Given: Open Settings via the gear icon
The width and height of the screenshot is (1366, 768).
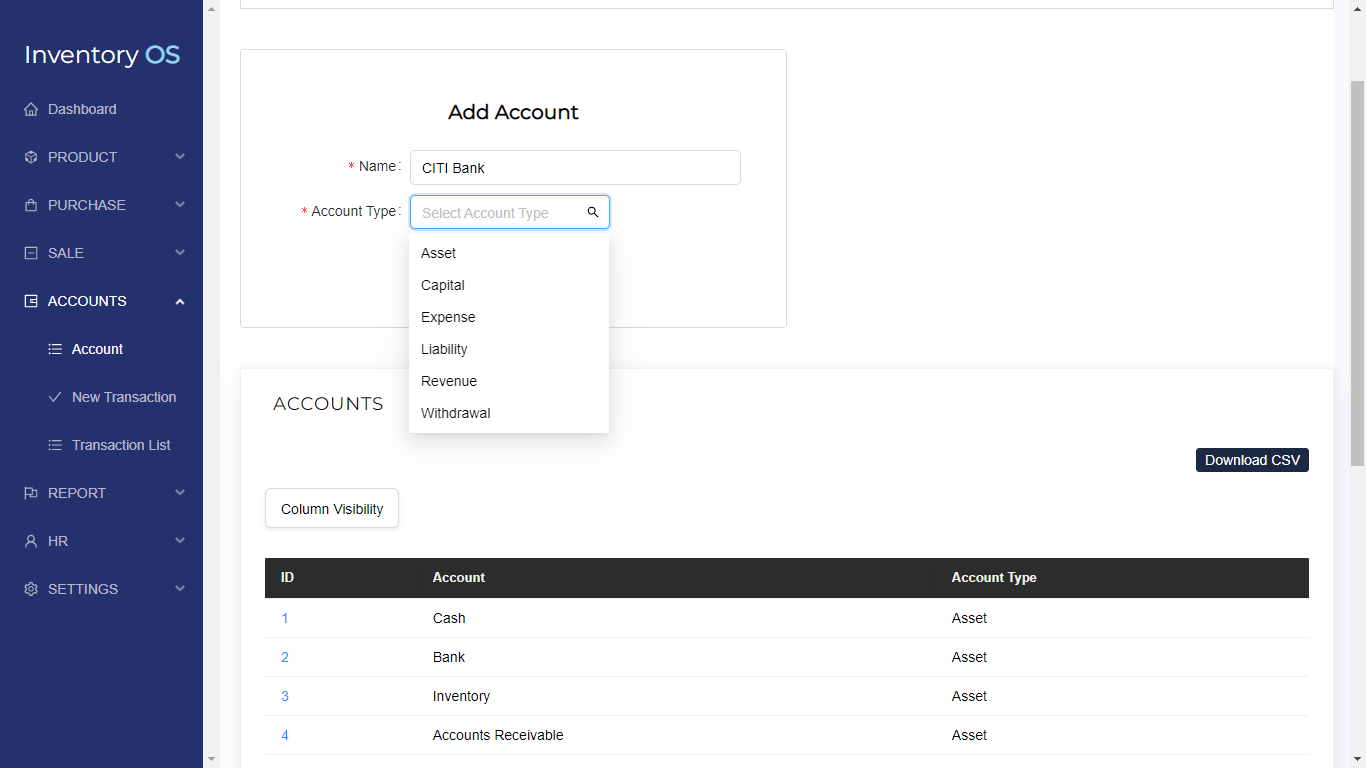Looking at the screenshot, I should (30, 589).
